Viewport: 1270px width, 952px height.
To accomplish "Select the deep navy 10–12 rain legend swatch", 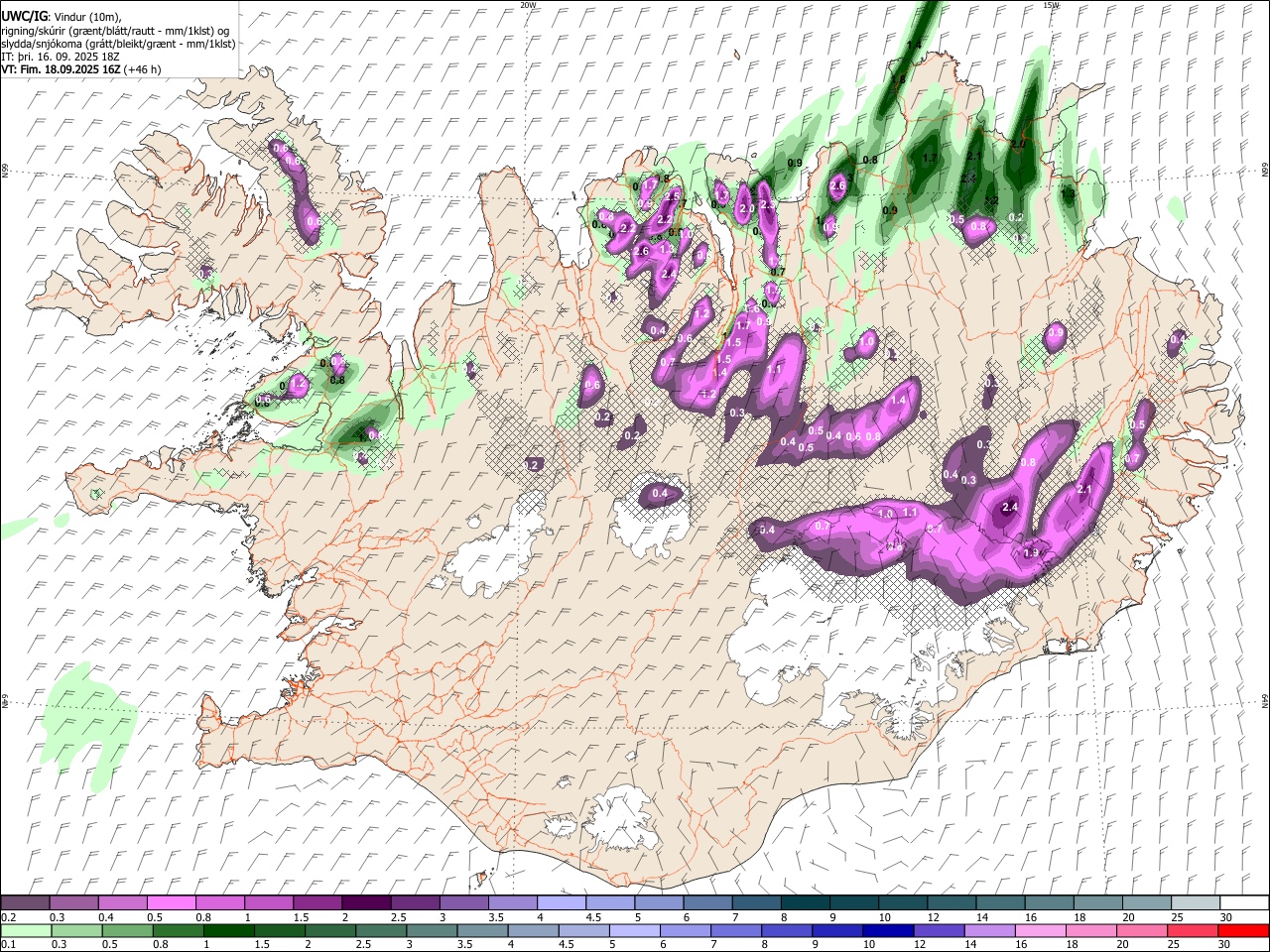I will coord(888,930).
